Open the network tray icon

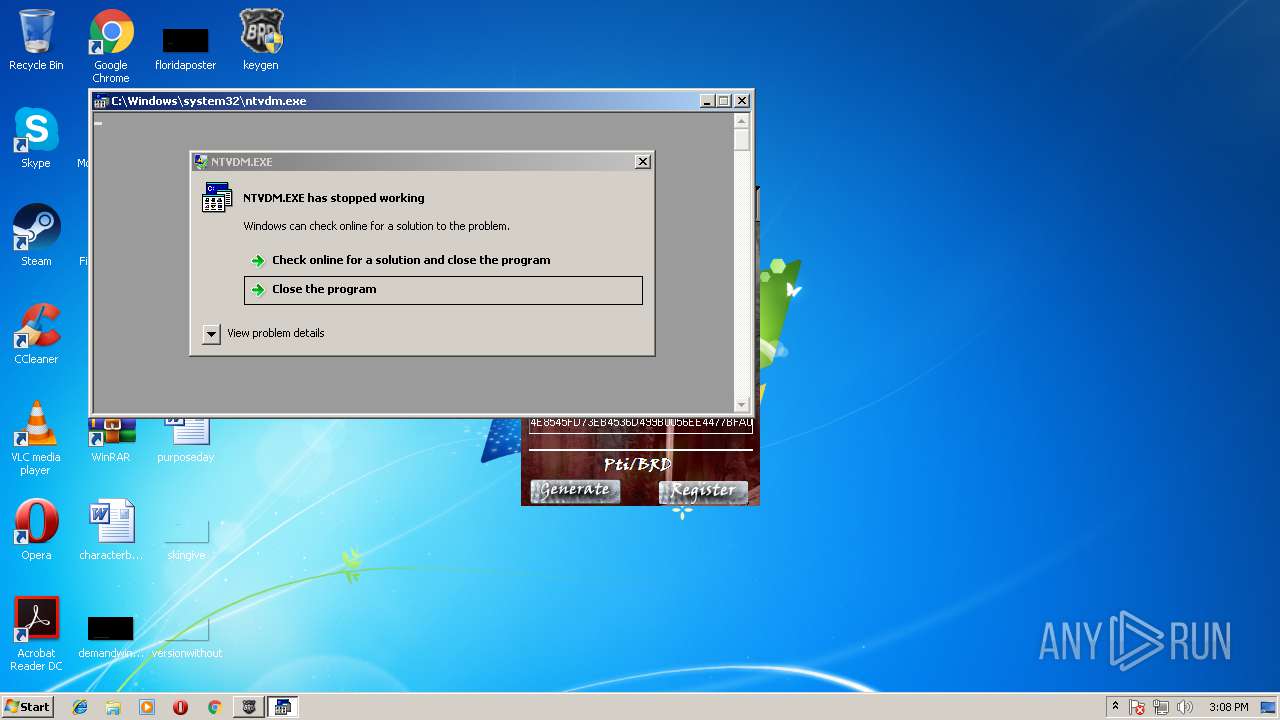coord(1161,707)
